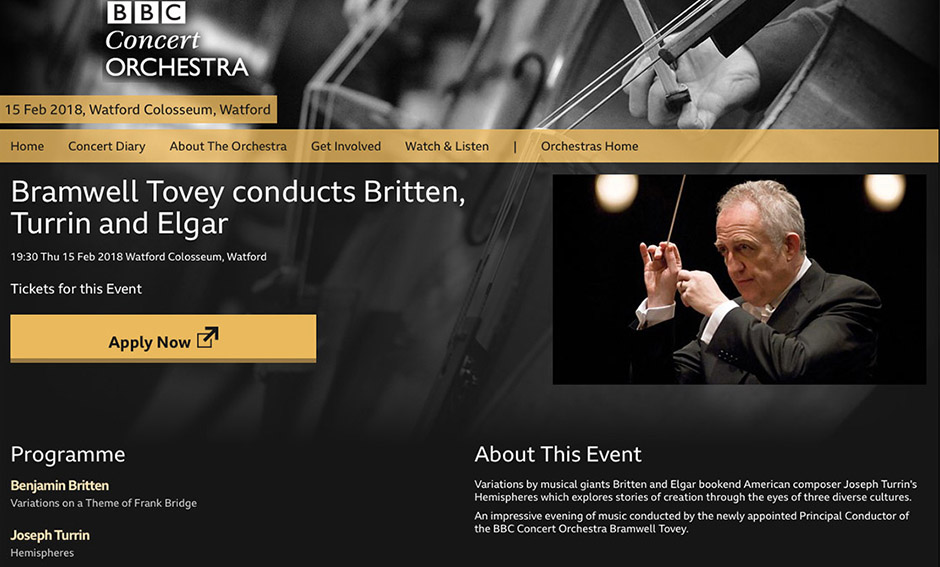Click the BBC logo blocks
Screen dimensions: 940x567
[x=146, y=12]
